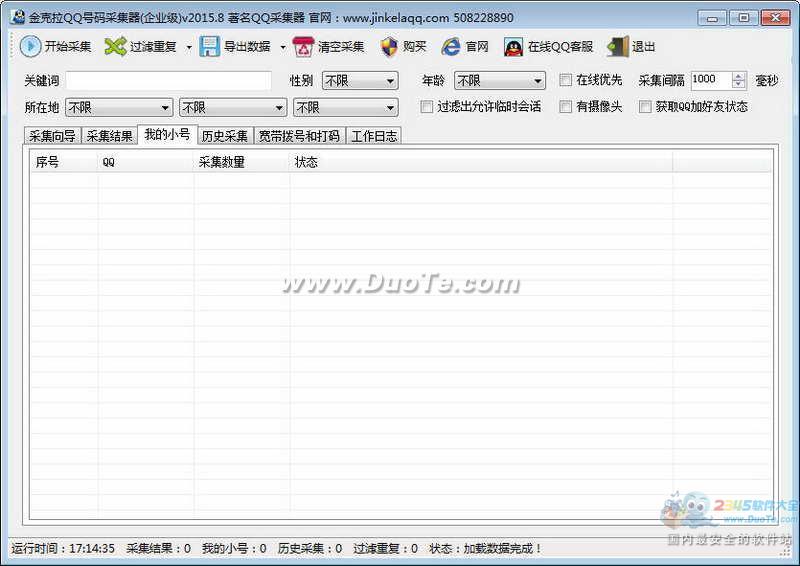
Task: Click the 导出数据 floppy disk icon
Action: [209, 46]
